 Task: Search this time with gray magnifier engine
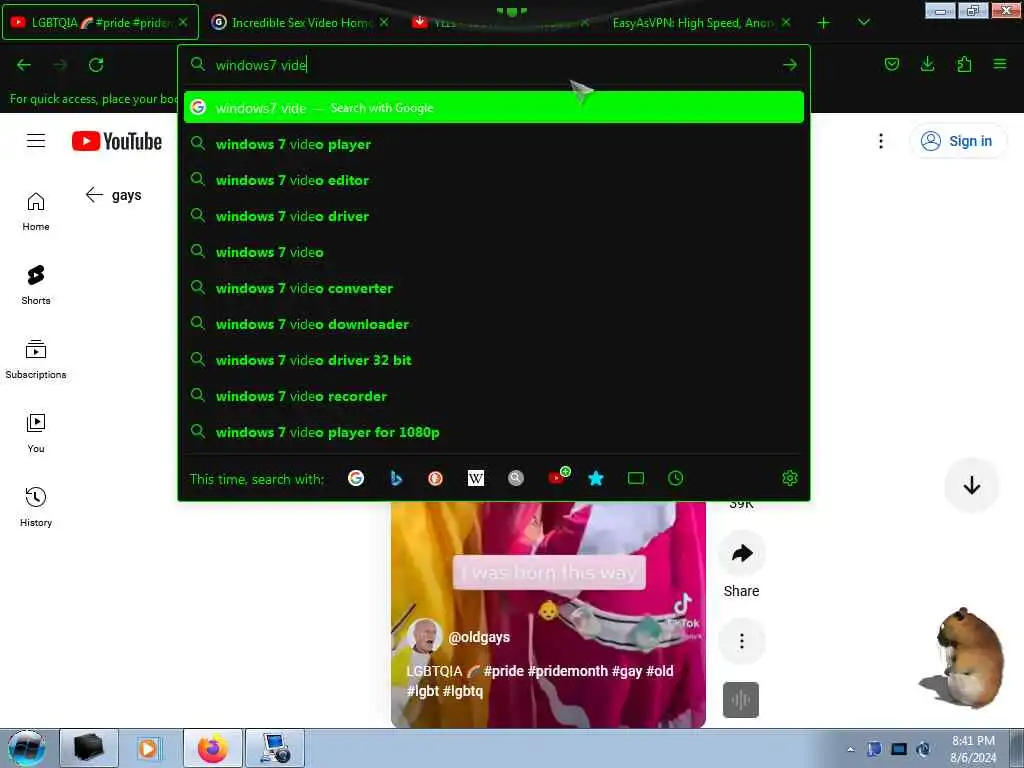click(x=516, y=478)
